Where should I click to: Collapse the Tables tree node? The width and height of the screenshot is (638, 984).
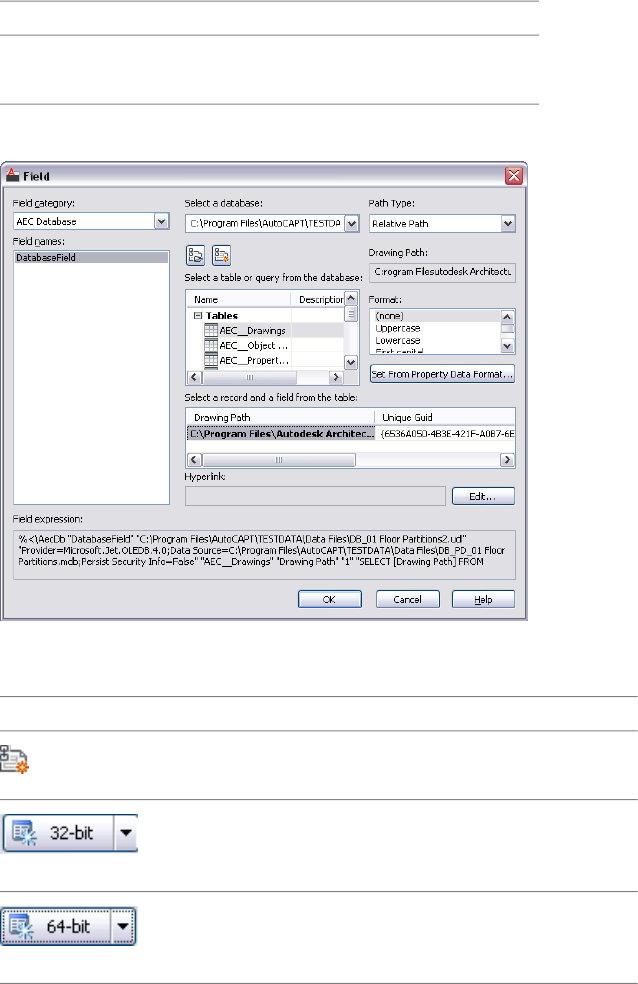click(198, 316)
